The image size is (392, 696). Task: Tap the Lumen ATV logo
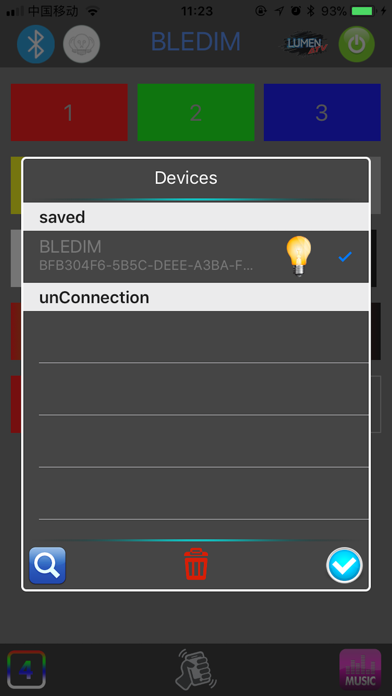tap(306, 44)
